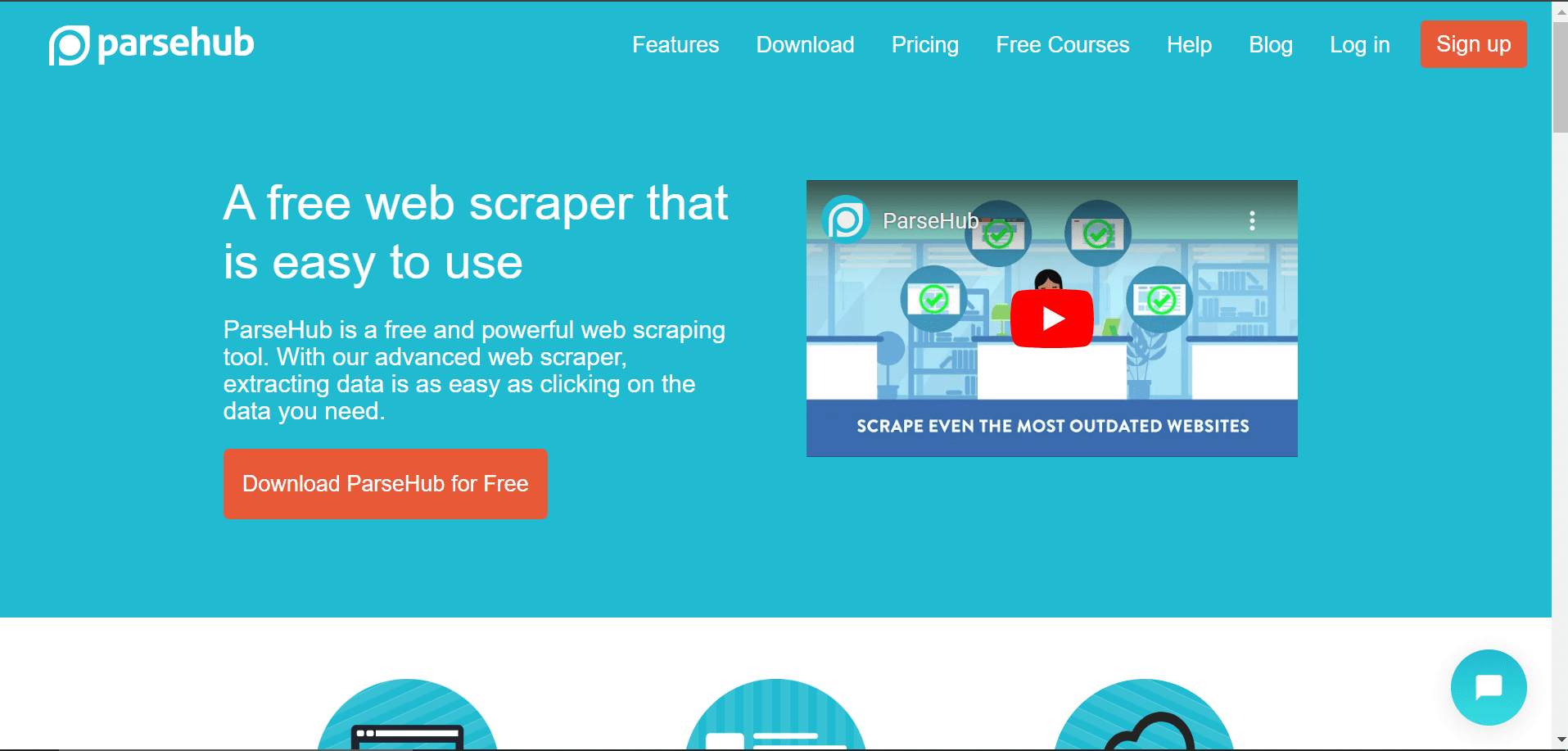Image resolution: width=1568 pixels, height=751 pixels.
Task: Open the video options three-dot menu
Action: [x=1251, y=220]
